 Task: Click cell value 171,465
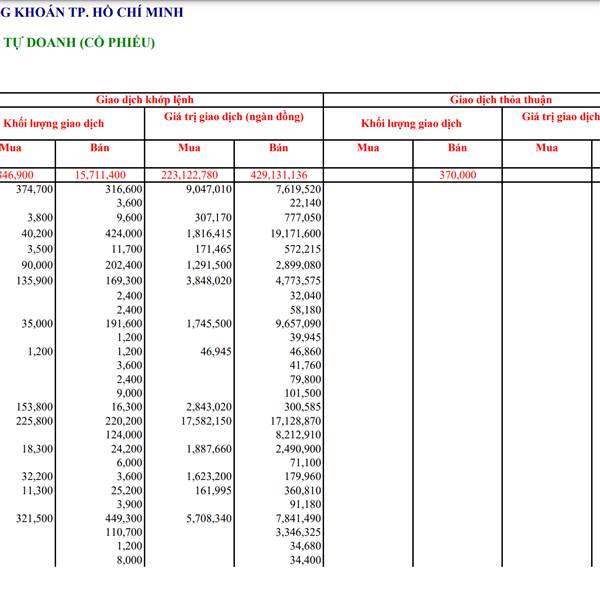[x=214, y=249]
